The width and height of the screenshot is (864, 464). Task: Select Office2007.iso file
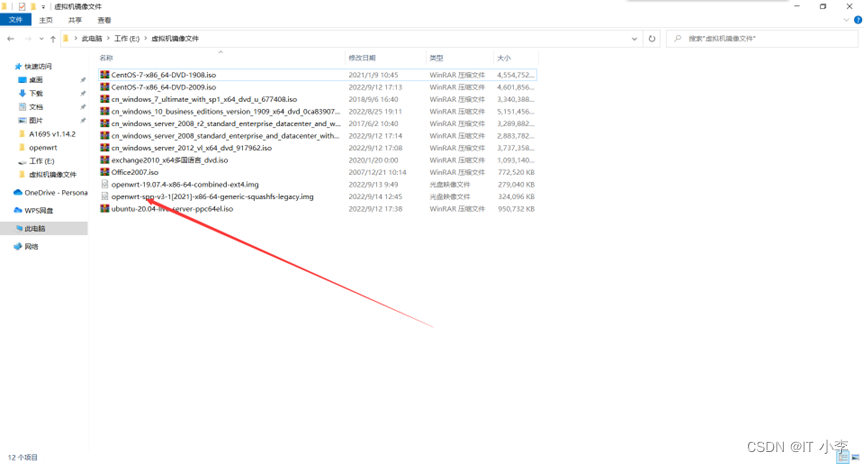pyautogui.click(x=134, y=172)
